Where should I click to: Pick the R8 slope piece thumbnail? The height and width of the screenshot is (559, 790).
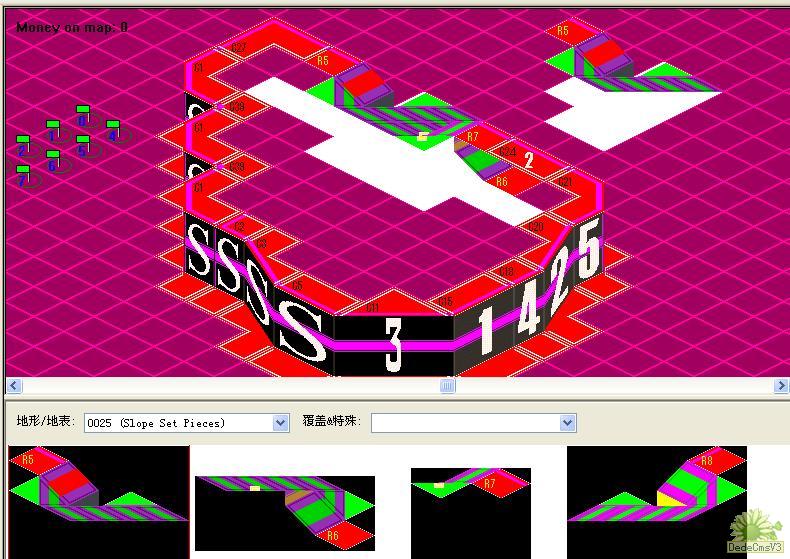point(656,502)
